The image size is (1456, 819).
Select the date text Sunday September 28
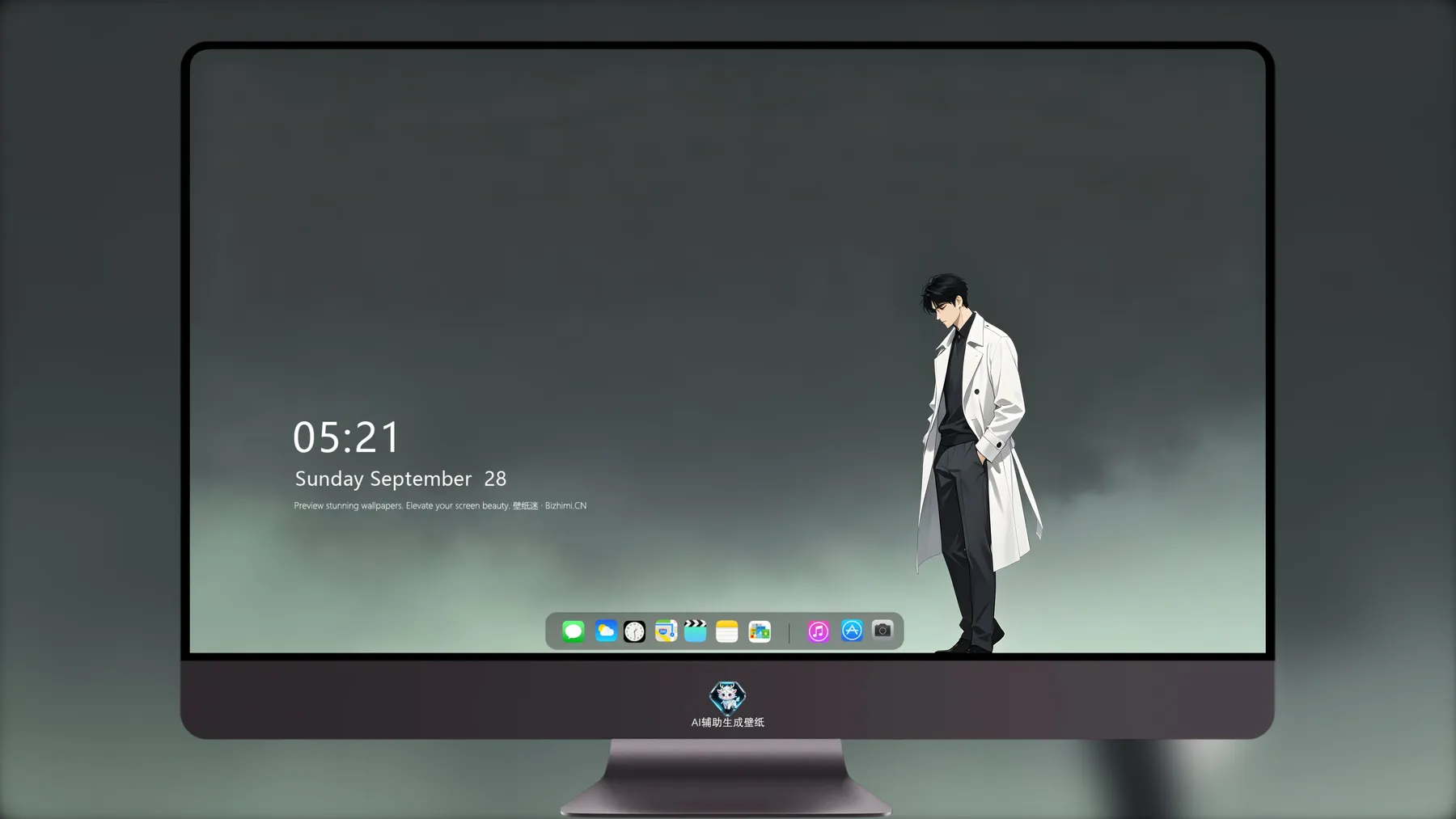point(400,479)
